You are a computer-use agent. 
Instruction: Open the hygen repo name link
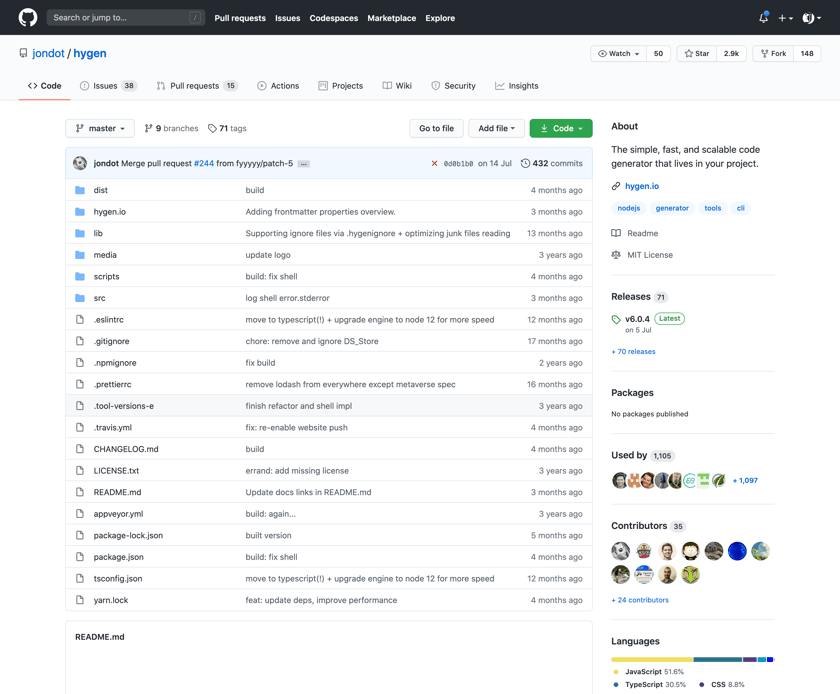pyautogui.click(x=90, y=54)
